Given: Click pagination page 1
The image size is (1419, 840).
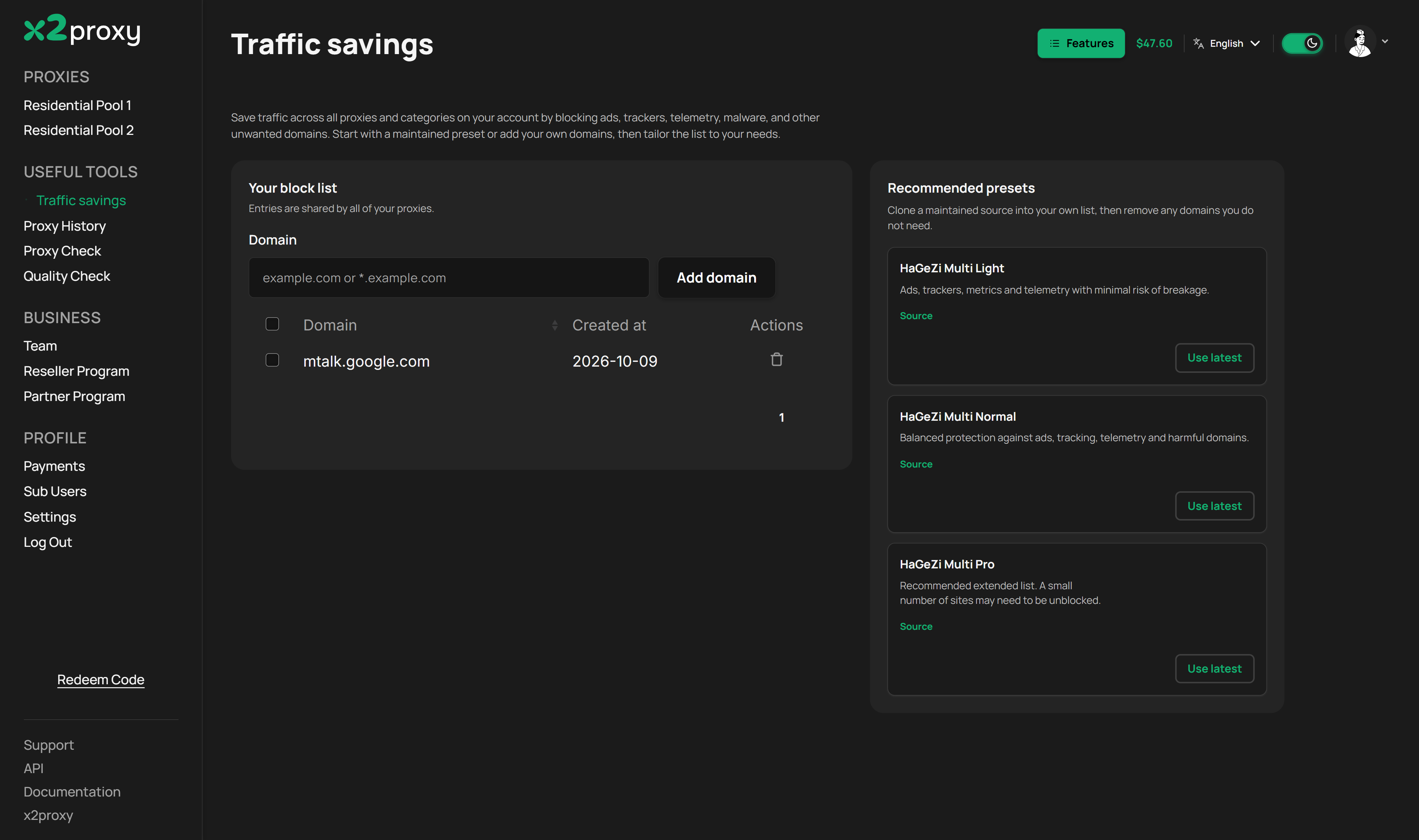Looking at the screenshot, I should (782, 417).
